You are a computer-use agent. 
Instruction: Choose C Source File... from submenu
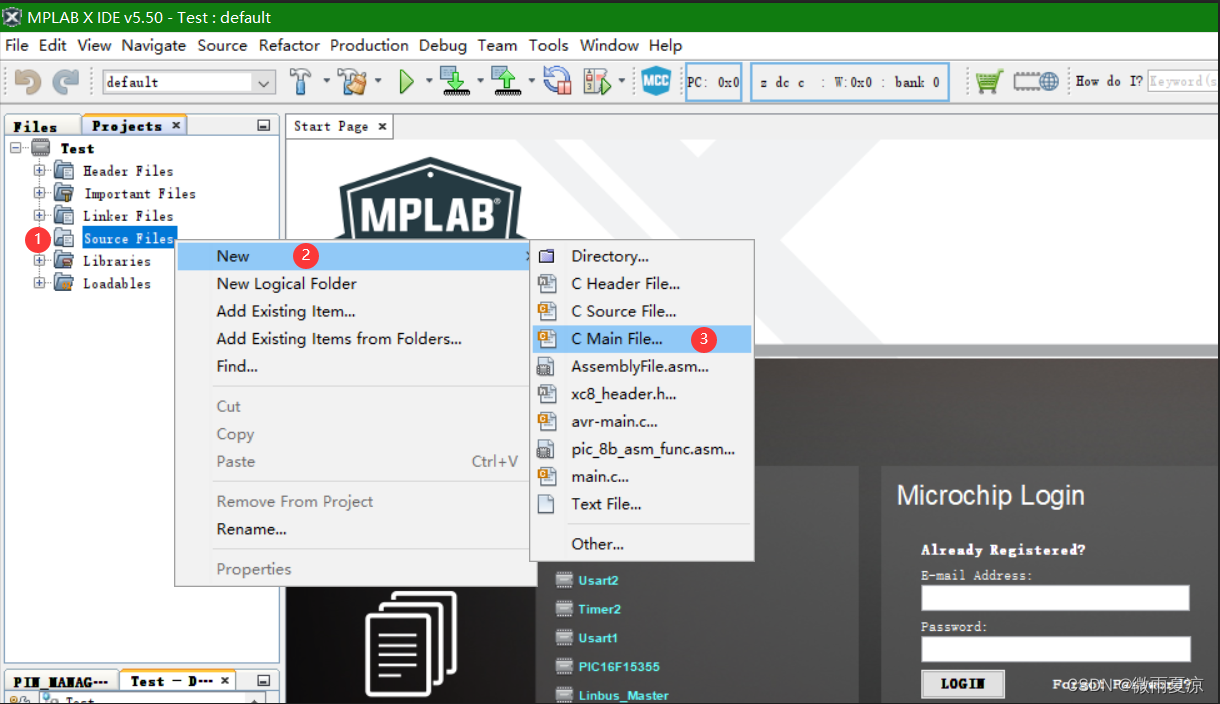click(642, 311)
